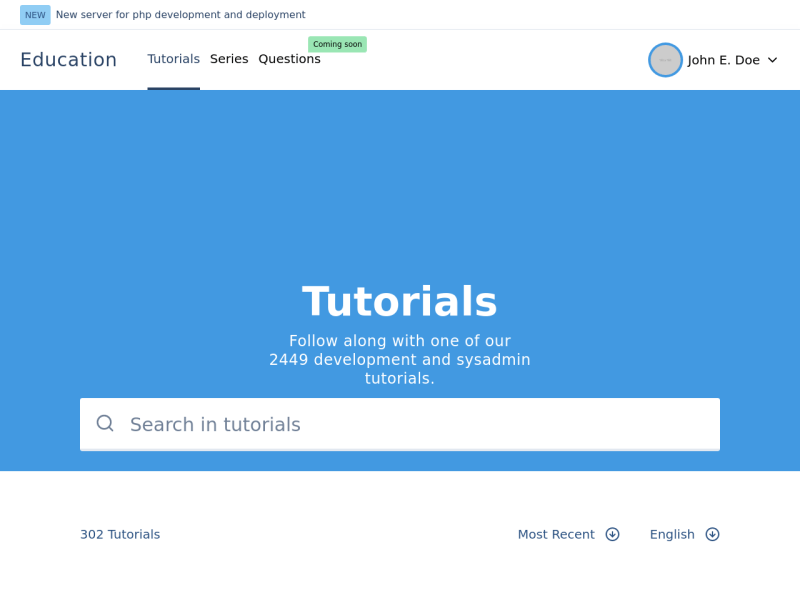Switch to the Questions tab

289,59
